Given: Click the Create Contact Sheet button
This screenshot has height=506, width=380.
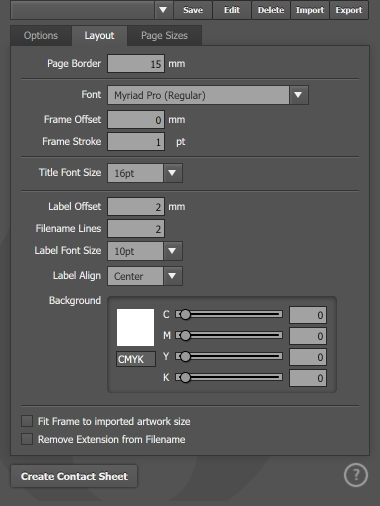Looking at the screenshot, I should coord(74,476).
